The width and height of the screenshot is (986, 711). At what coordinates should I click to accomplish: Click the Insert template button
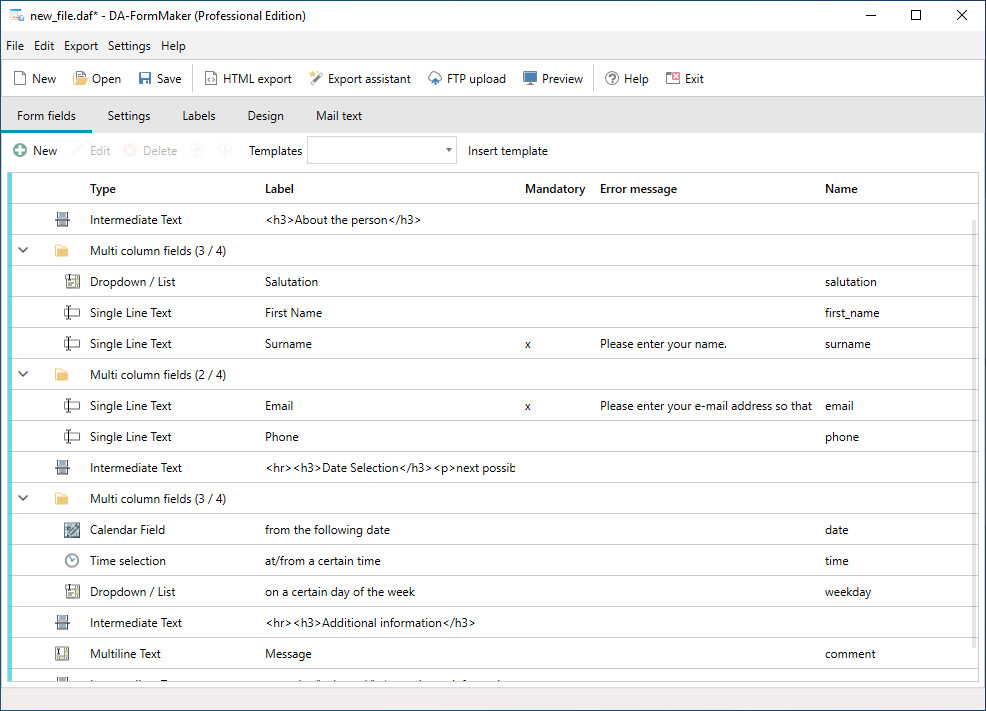coord(507,151)
